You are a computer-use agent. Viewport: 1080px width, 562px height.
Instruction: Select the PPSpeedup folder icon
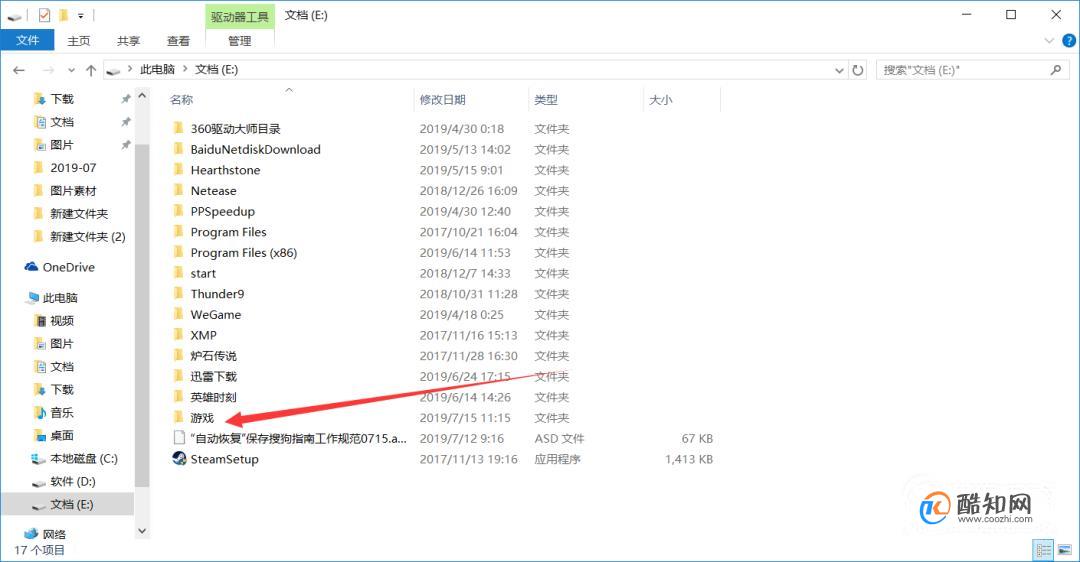178,211
